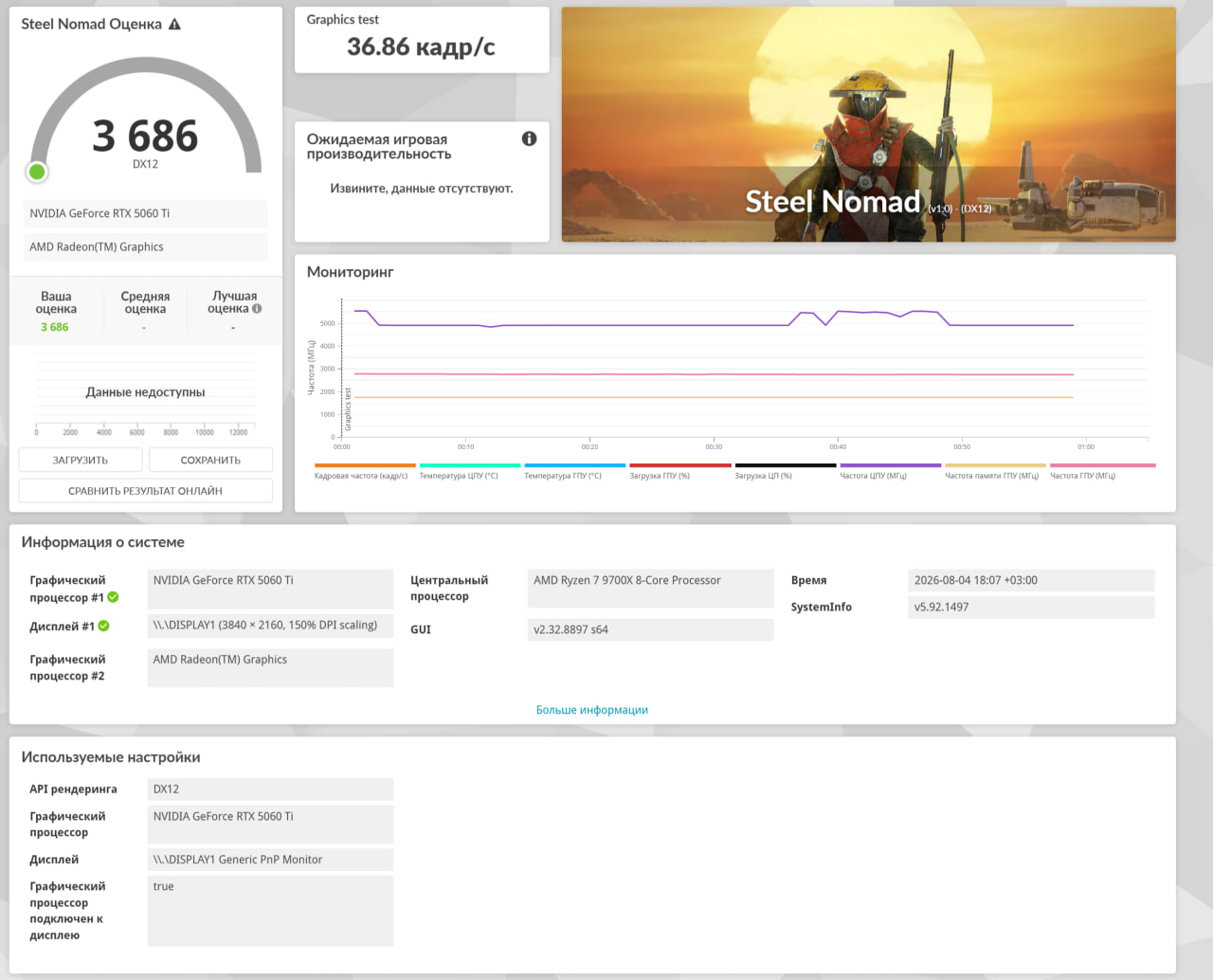Toggle the Температура ЦПУ (°C) legend series
Viewport: 1213px width, 980px height.
pos(469,471)
